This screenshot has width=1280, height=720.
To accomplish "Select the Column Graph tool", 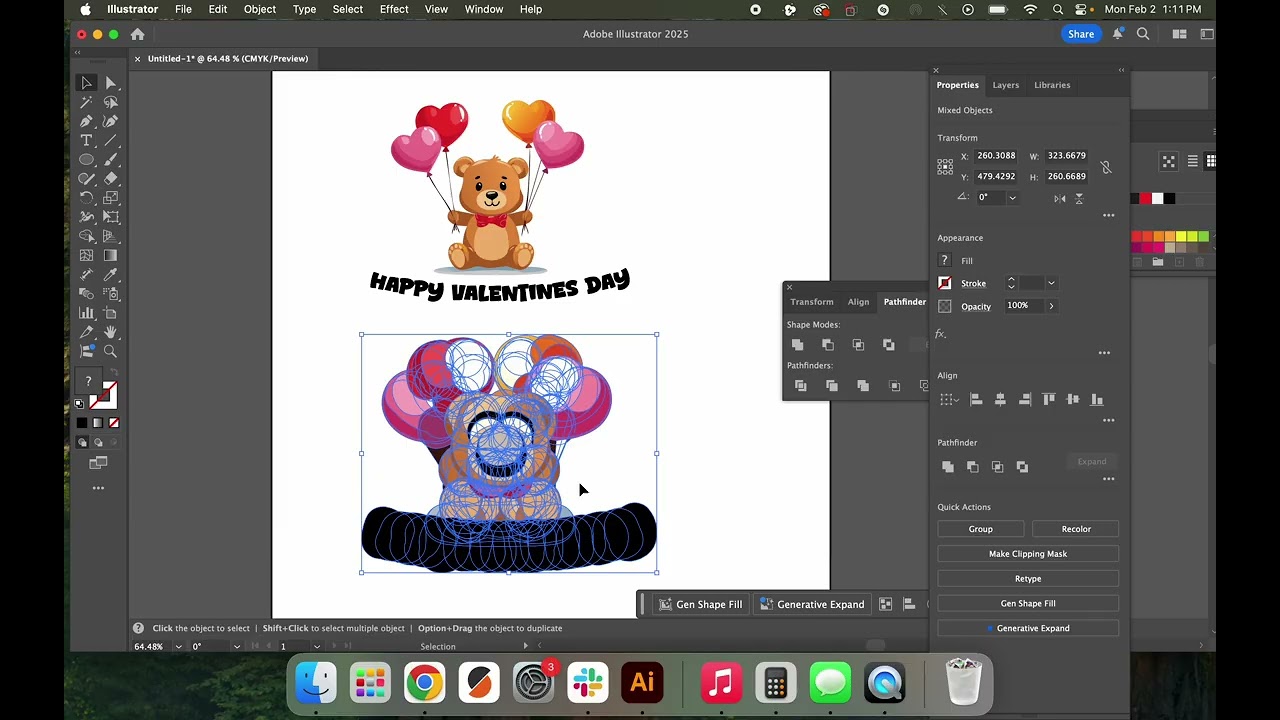I will [x=87, y=313].
